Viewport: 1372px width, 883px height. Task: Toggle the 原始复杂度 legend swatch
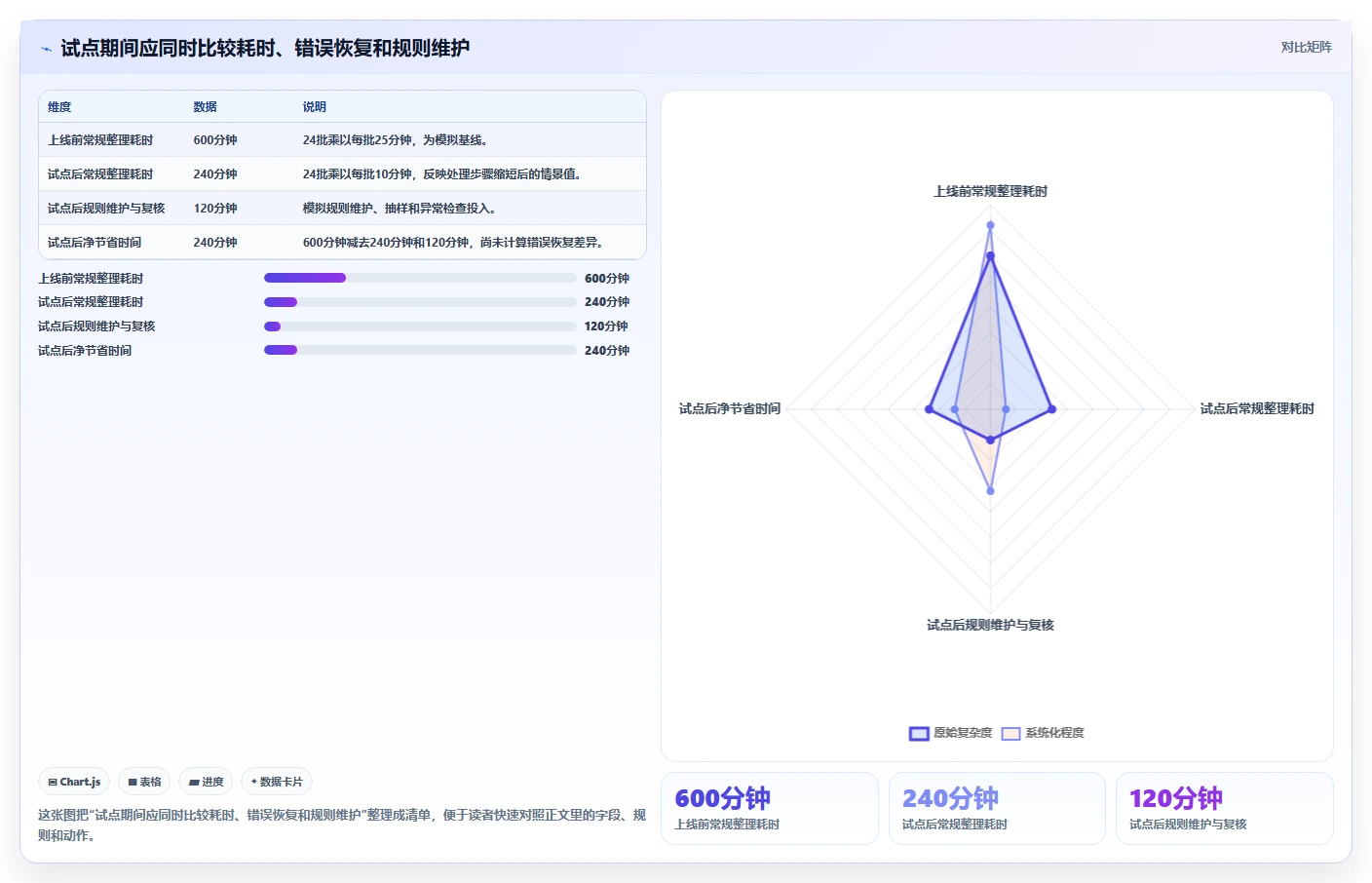pyautogui.click(x=919, y=733)
